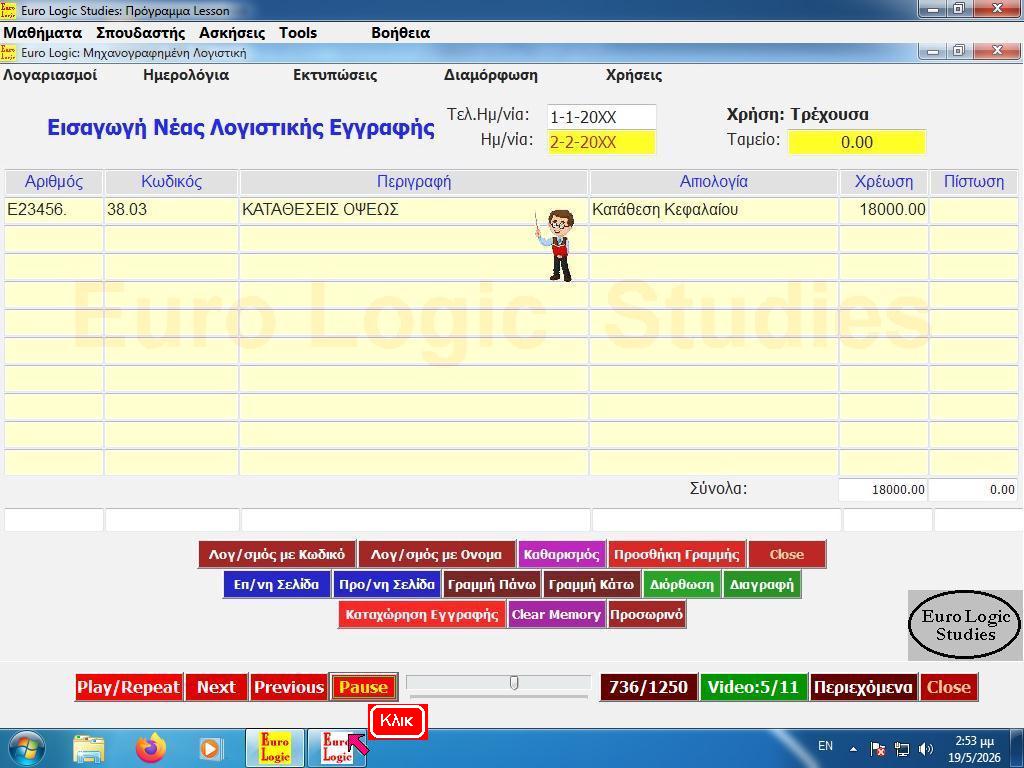Open File Explorer from taskbar
The height and width of the screenshot is (768, 1024).
[x=88, y=749]
